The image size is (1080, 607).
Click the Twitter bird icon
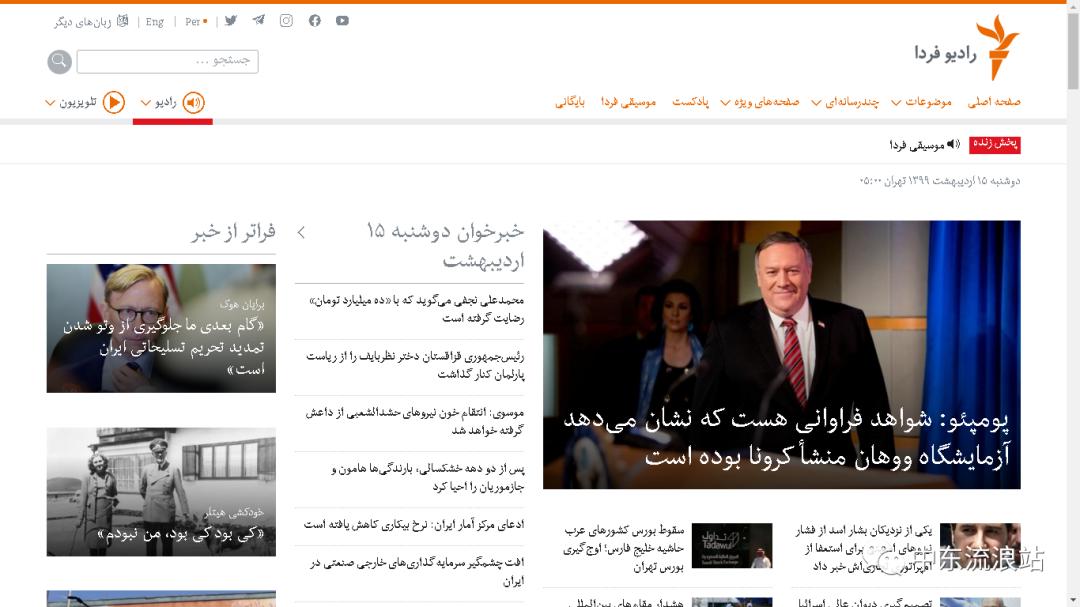click(x=231, y=21)
